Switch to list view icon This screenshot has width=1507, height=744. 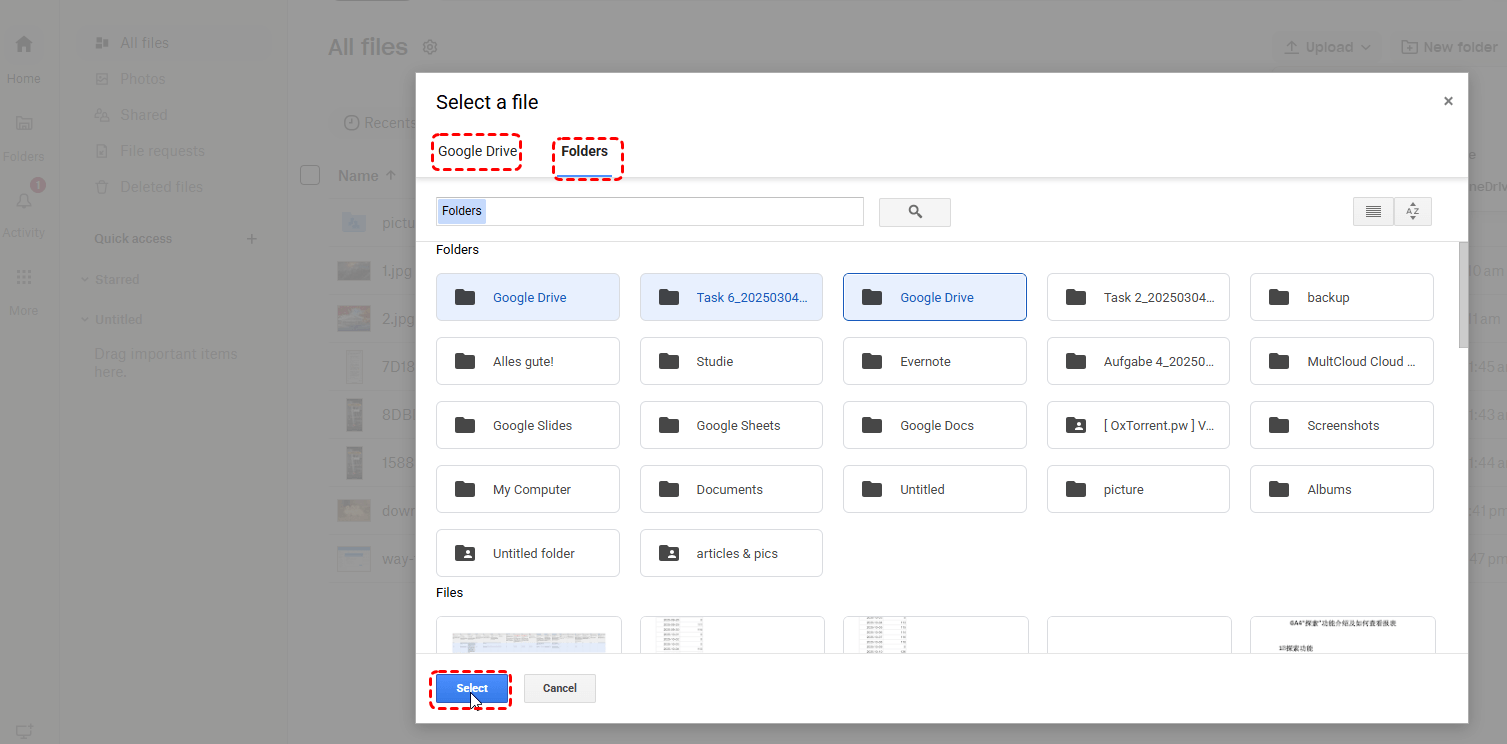pyautogui.click(x=1373, y=212)
